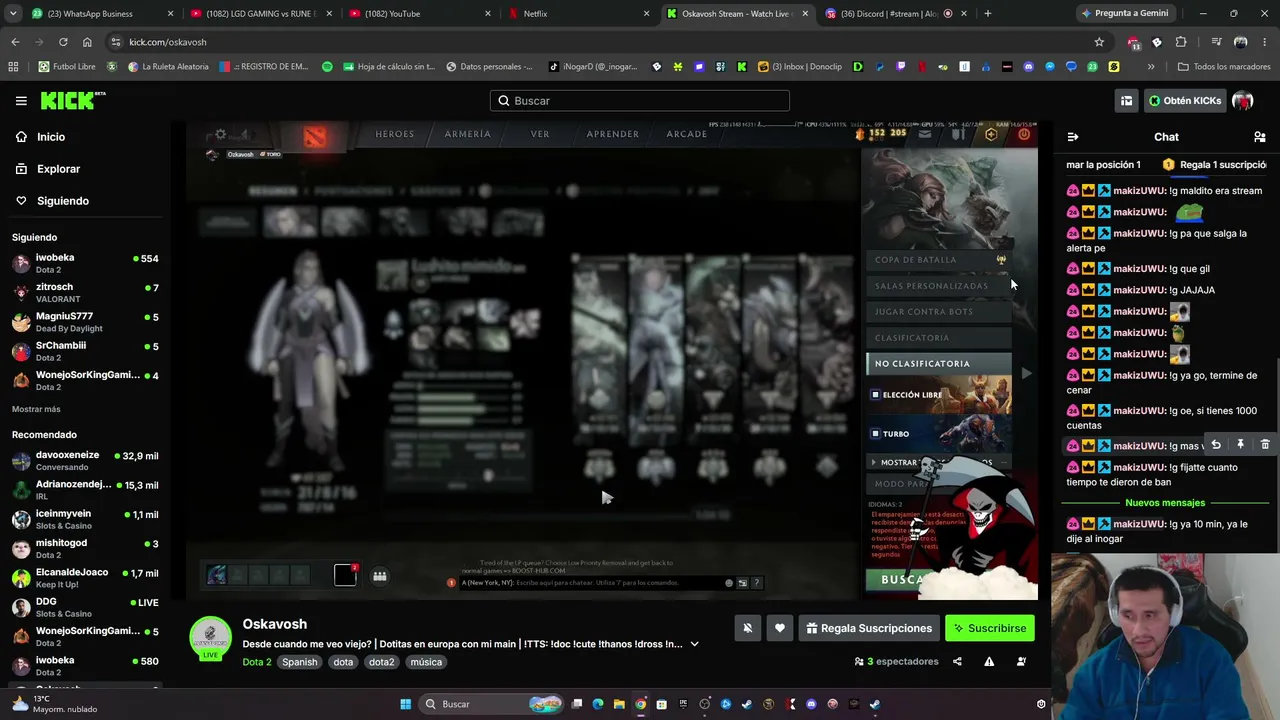Screen dimensions: 1280x720
Task: Go to Inicio in Kick sidebar
Action: tap(51, 137)
